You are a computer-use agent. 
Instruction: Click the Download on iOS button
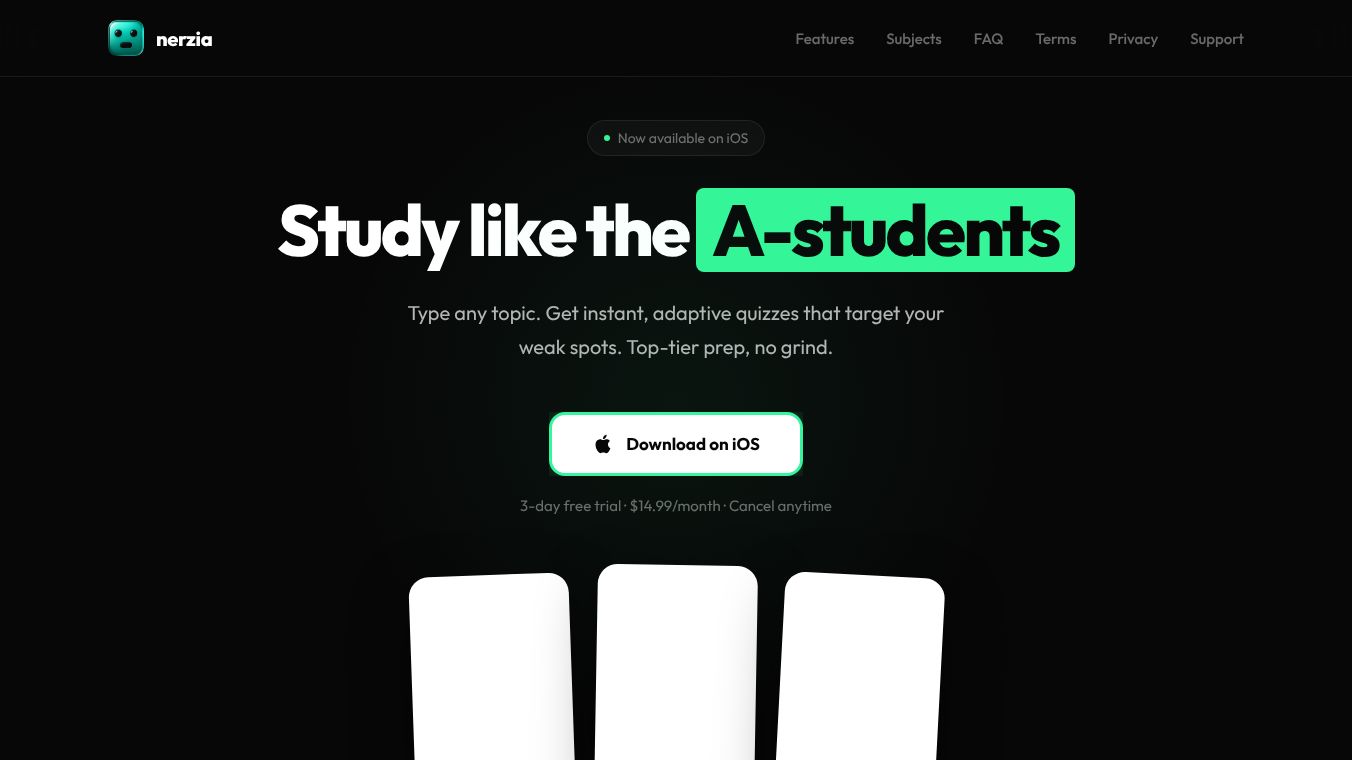coord(676,444)
